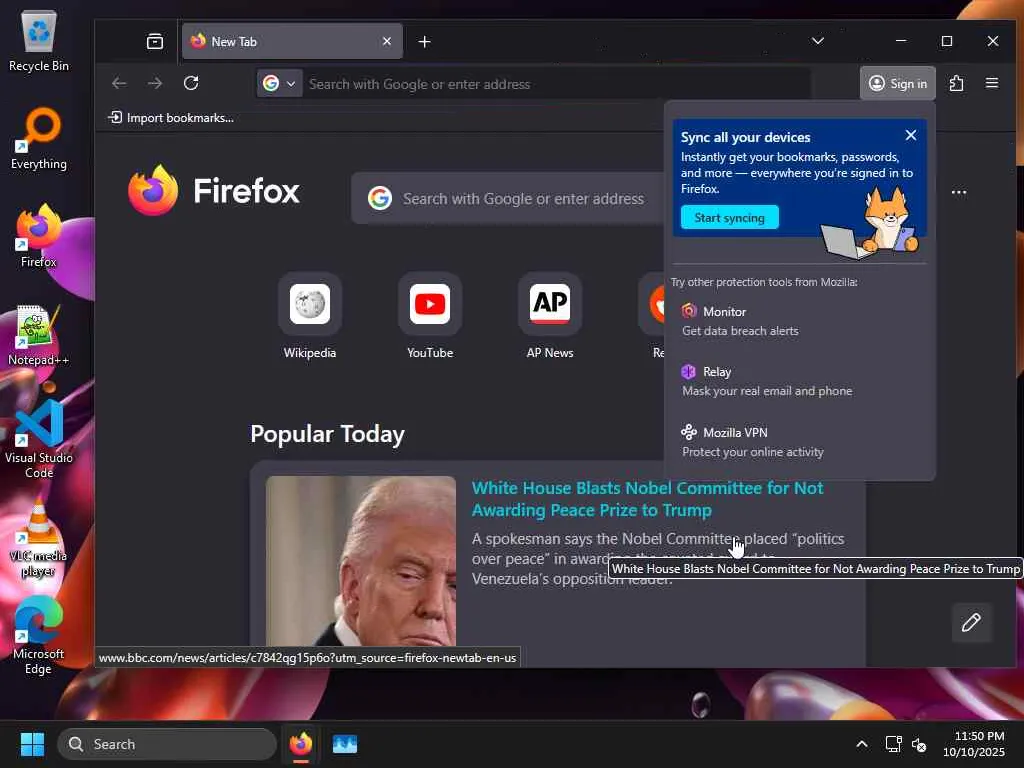This screenshot has width=1024, height=768.
Task: Open the Firefox application menu
Action: [x=992, y=84]
